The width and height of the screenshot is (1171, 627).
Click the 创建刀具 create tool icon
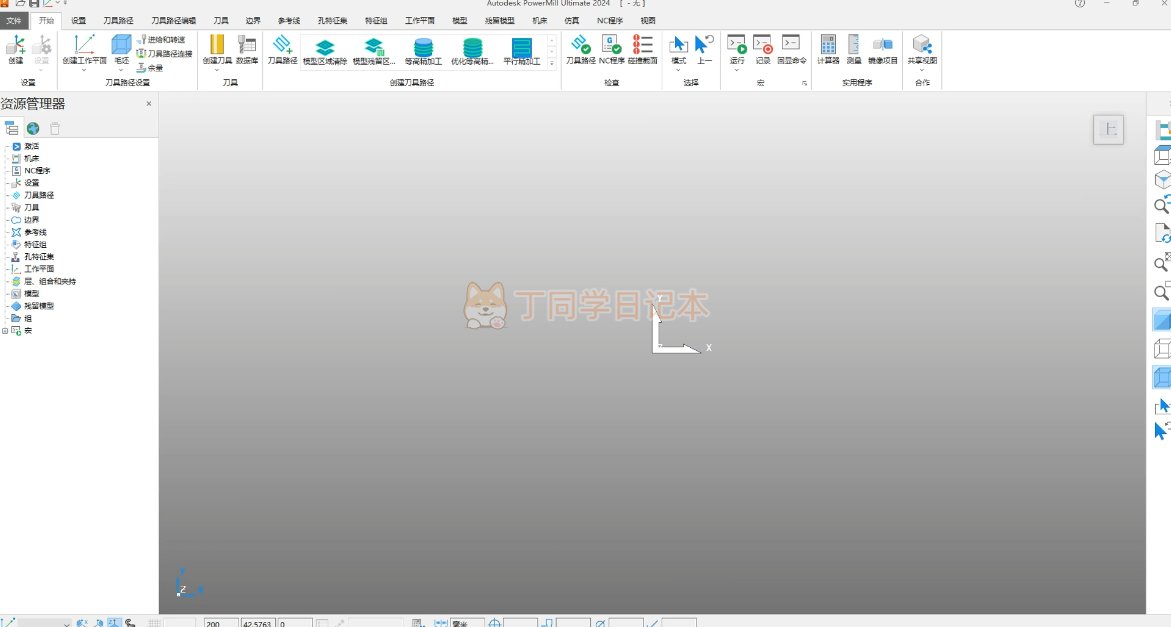point(217,49)
